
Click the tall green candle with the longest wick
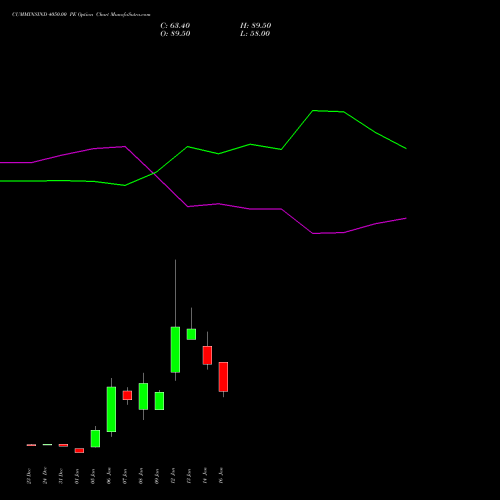[175, 349]
